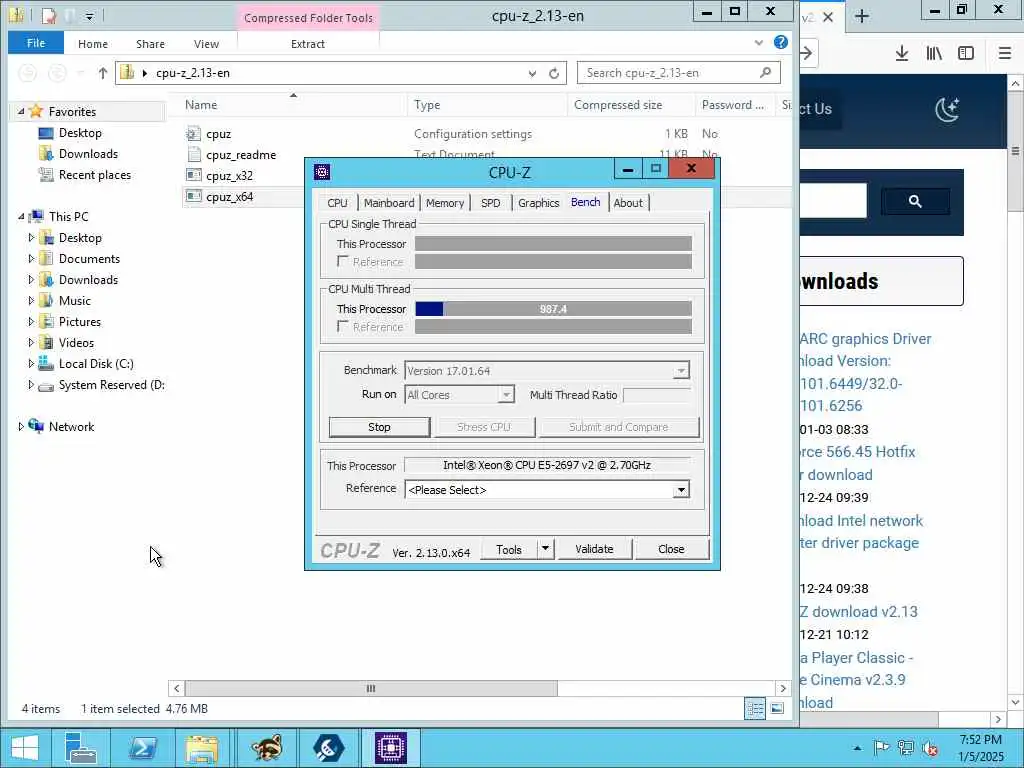Switch to the Memory tab

(445, 203)
